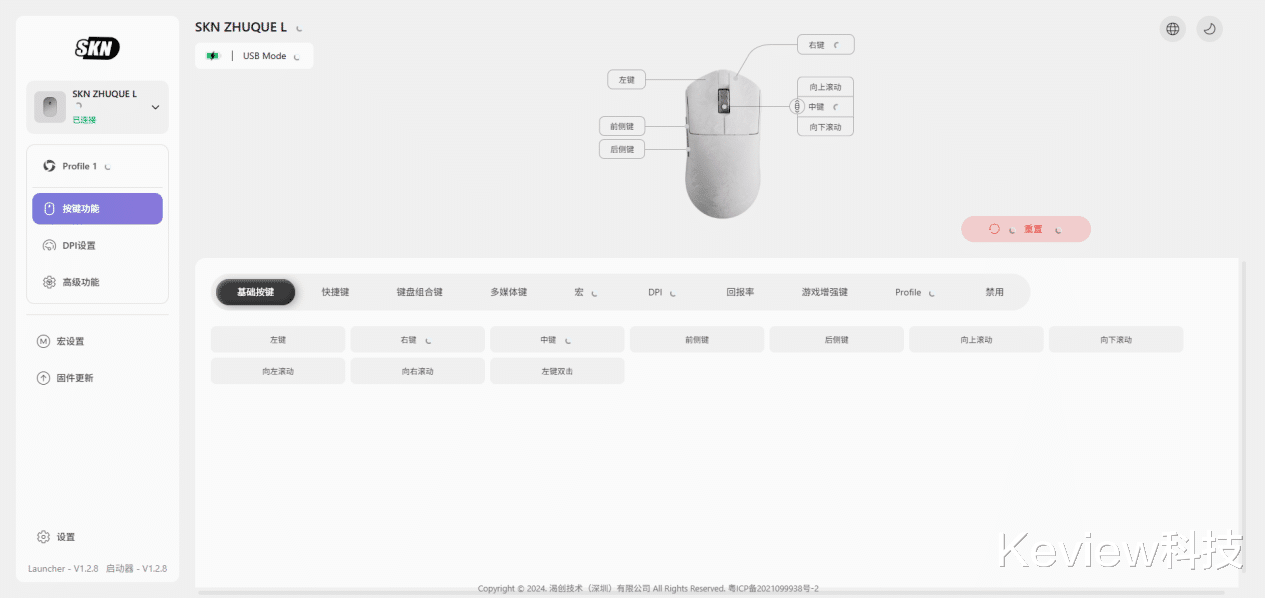This screenshot has height=598, width=1265.
Task: Click the 设置 gear icon
Action: click(x=43, y=537)
